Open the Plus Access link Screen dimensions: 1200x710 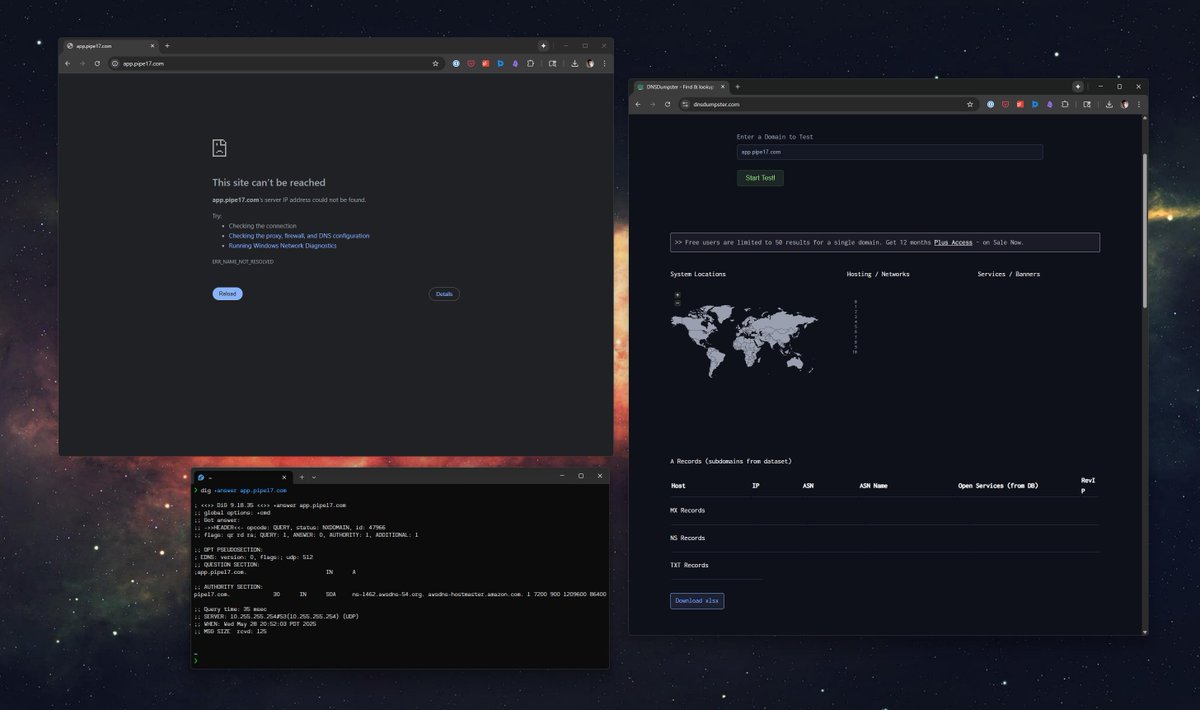pyautogui.click(x=953, y=242)
